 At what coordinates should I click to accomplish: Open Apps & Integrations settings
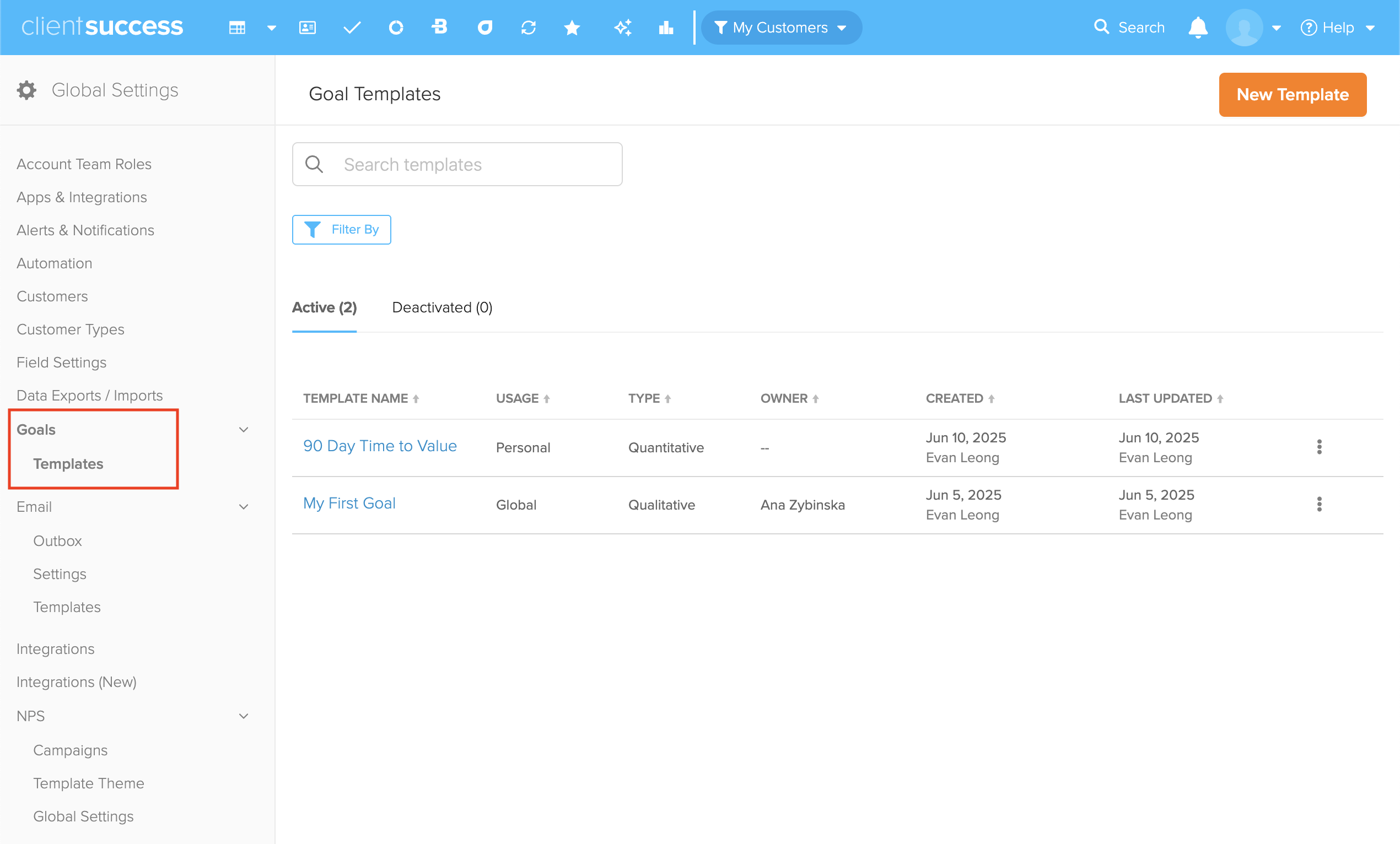[82, 197]
